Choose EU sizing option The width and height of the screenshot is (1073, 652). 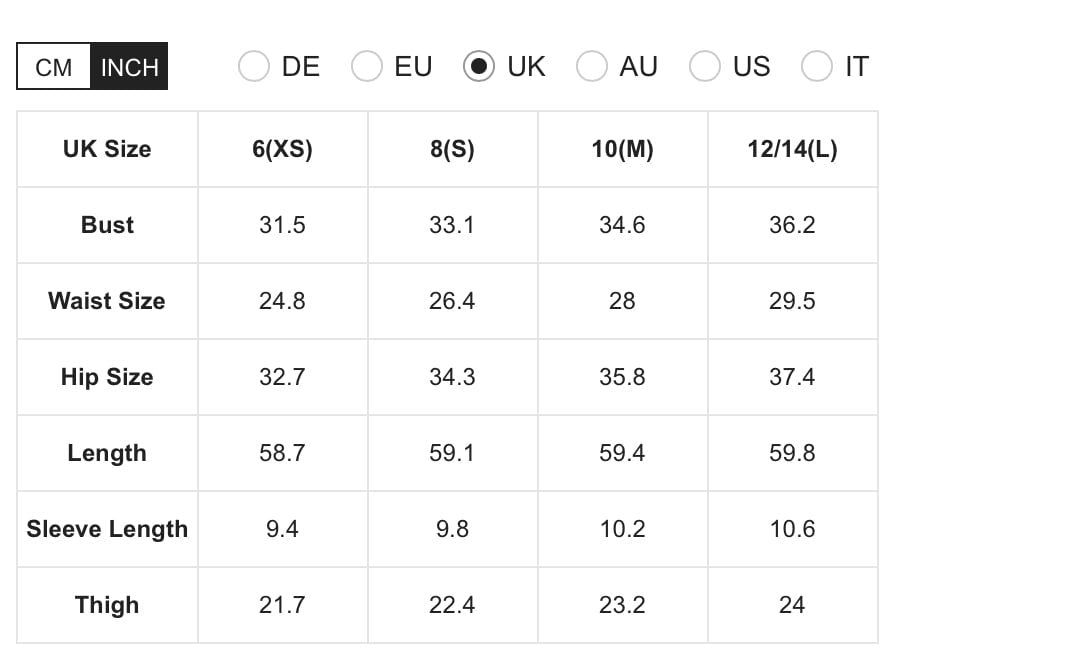(367, 67)
